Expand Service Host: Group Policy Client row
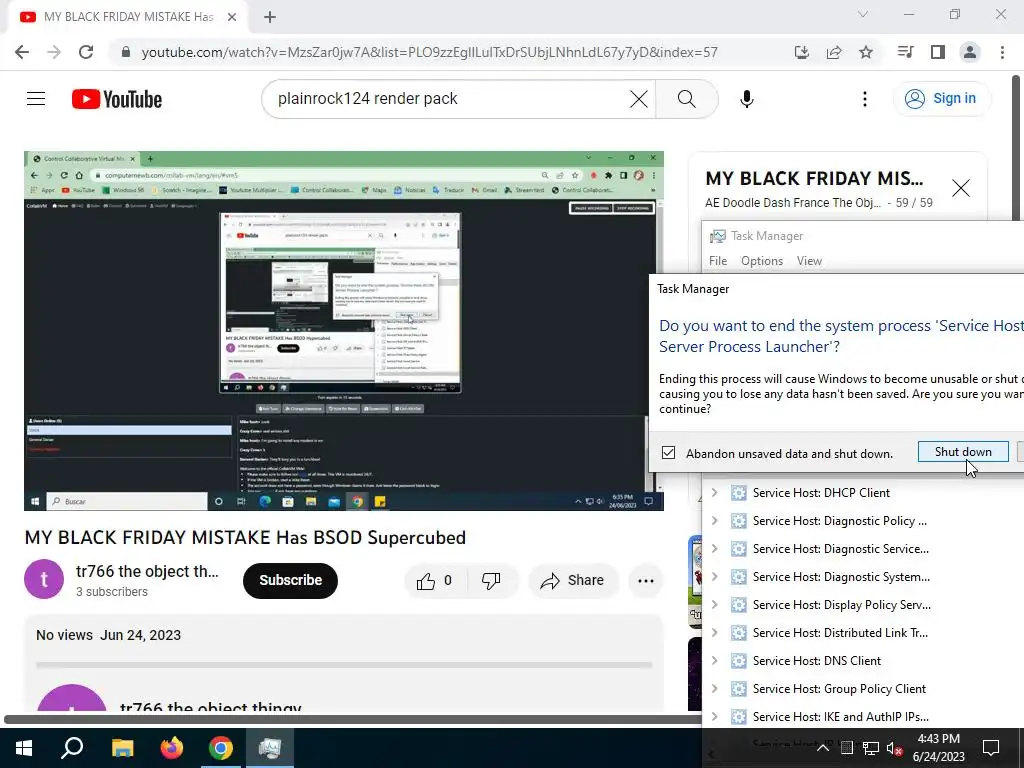This screenshot has height=768, width=1024. point(714,688)
